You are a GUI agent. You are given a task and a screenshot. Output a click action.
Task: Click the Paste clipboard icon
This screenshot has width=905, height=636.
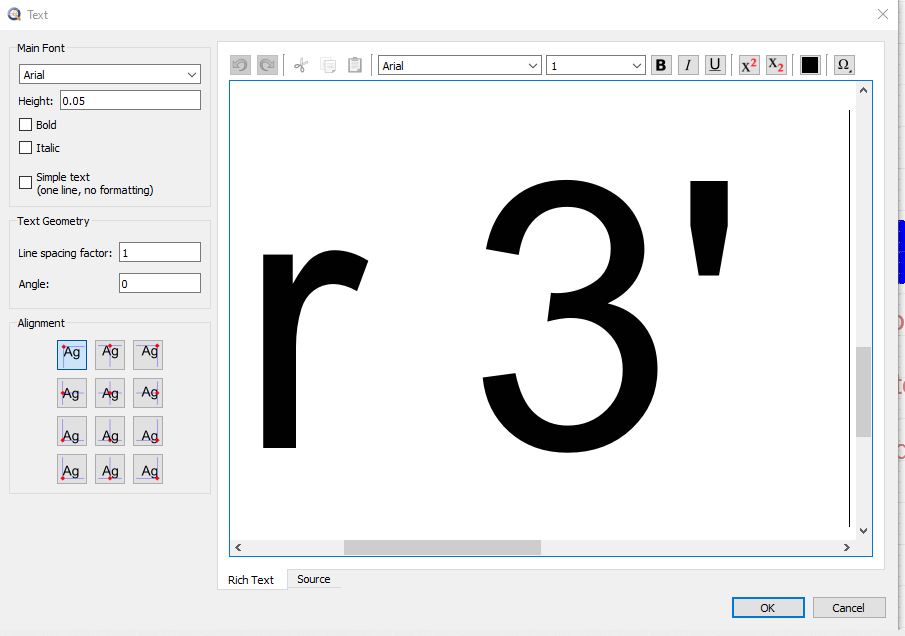point(355,65)
